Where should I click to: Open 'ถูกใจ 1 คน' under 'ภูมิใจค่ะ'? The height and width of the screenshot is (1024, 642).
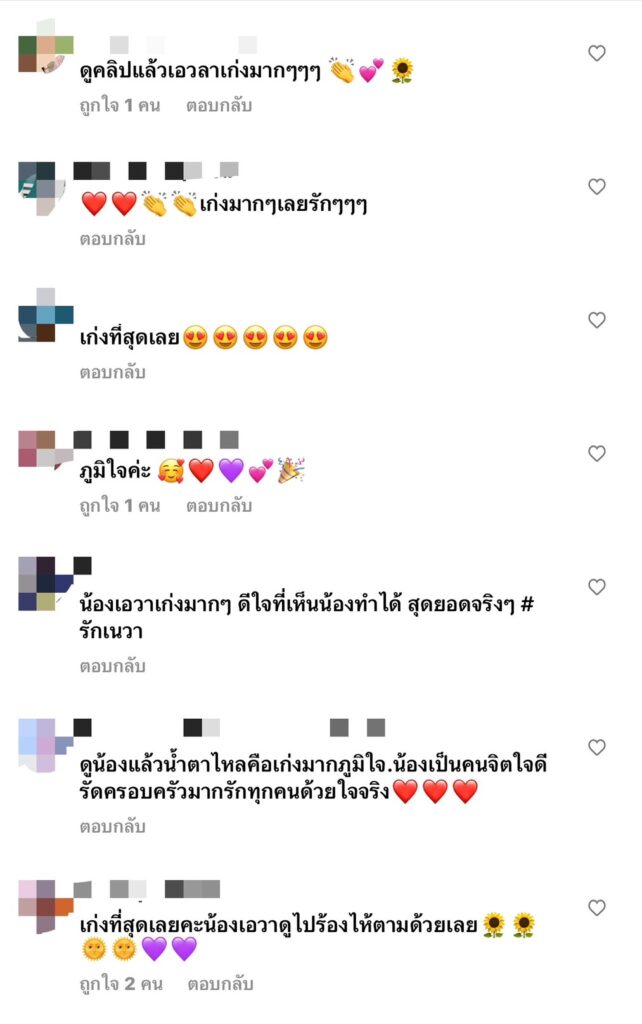(120, 505)
